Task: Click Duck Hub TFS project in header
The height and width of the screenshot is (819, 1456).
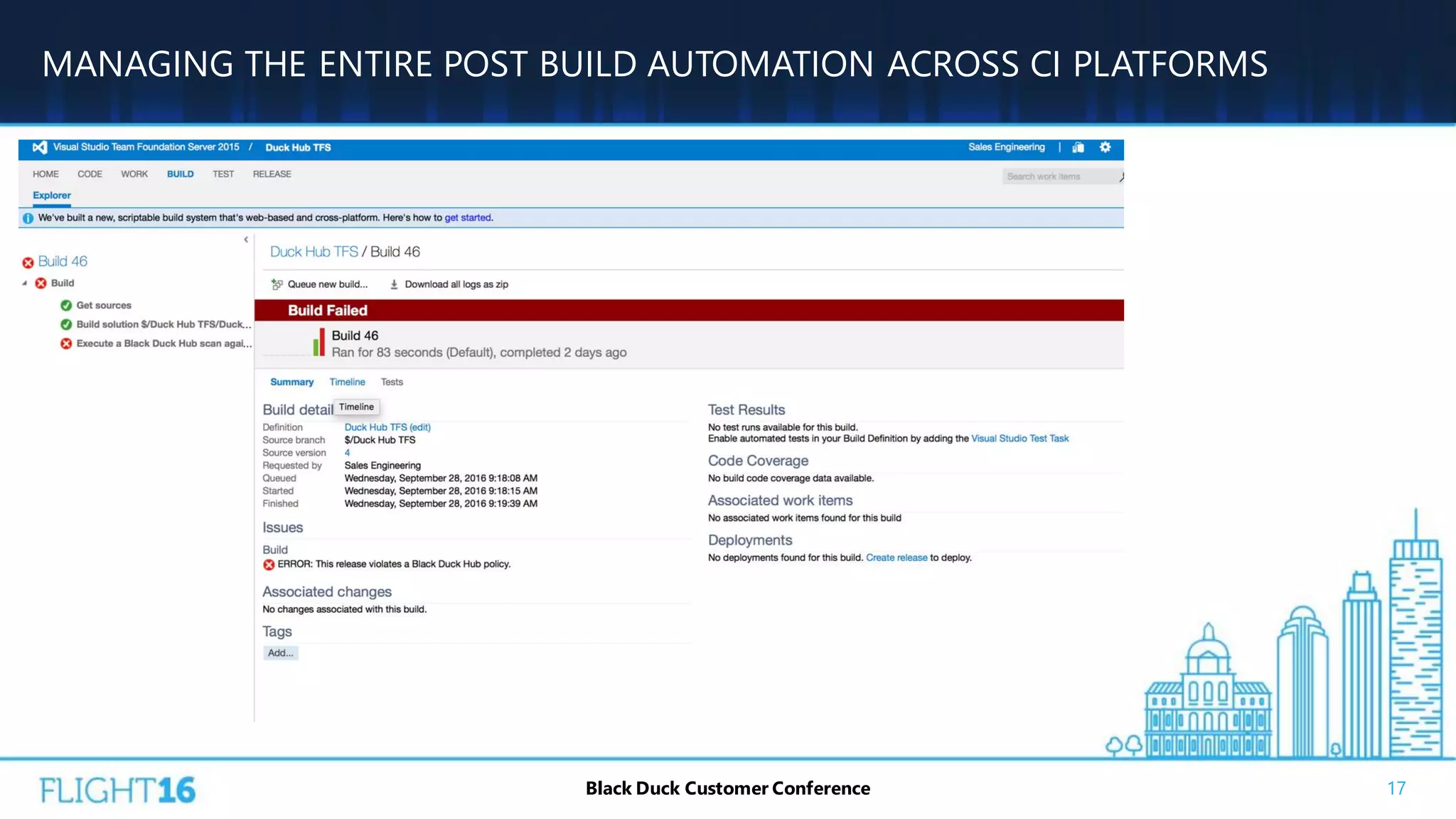Action: coord(299,148)
